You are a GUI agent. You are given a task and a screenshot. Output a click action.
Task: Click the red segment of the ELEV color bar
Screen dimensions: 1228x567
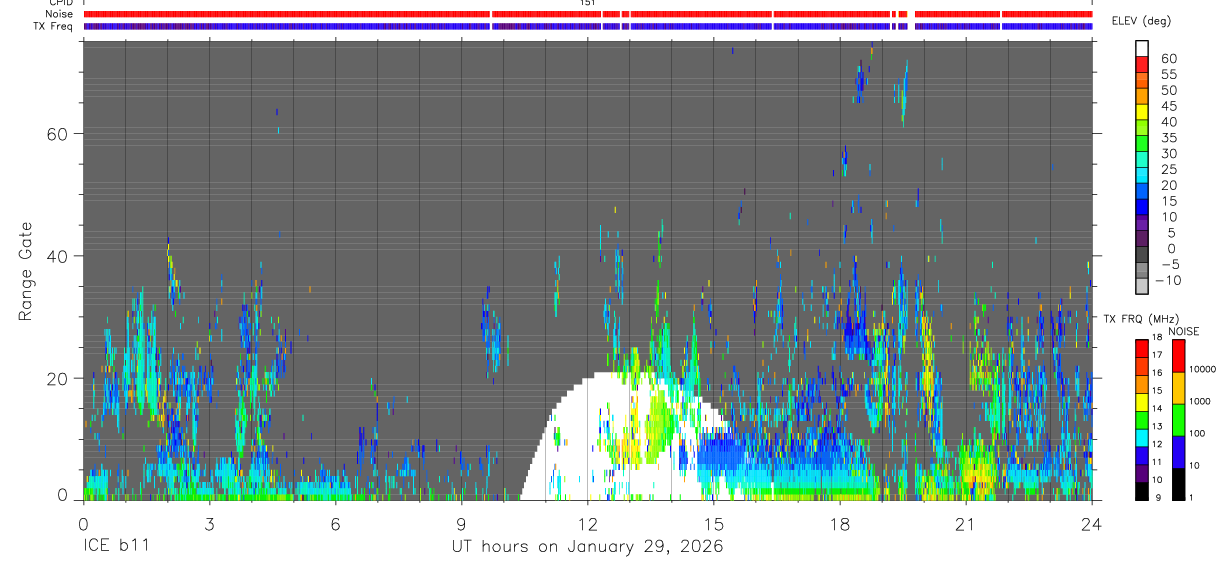(1143, 63)
